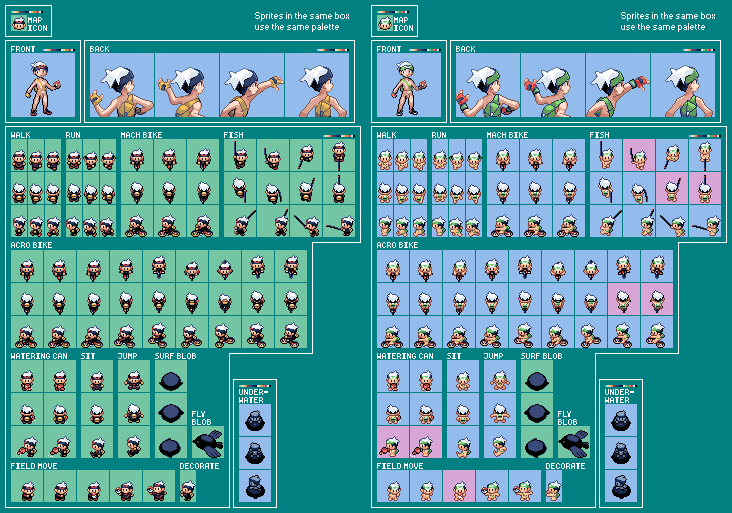Image resolution: width=732 pixels, height=513 pixels.
Task: Click palette strip above UNDER-WATER, green-bandana sheet
Action: [x=621, y=386]
